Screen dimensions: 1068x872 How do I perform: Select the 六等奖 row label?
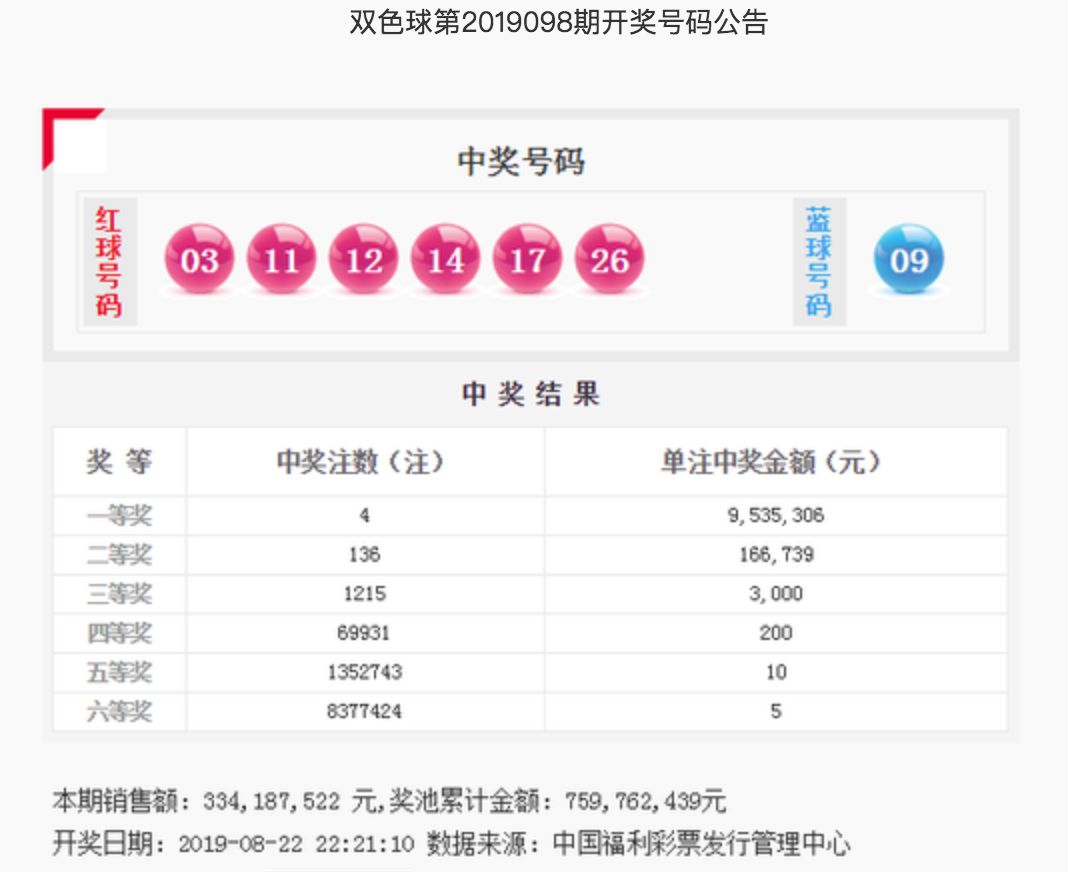click(x=119, y=712)
